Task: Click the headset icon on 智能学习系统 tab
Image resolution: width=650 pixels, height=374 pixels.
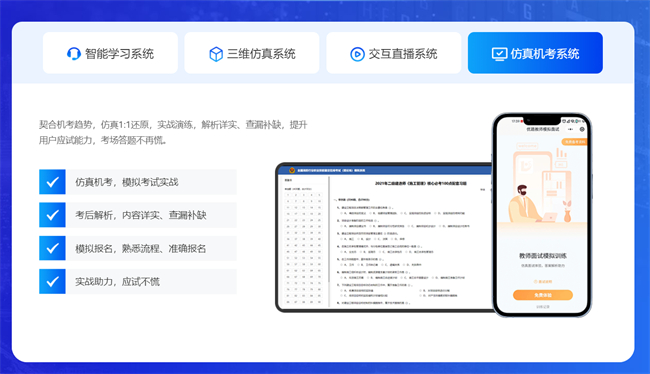Action: click(73, 53)
